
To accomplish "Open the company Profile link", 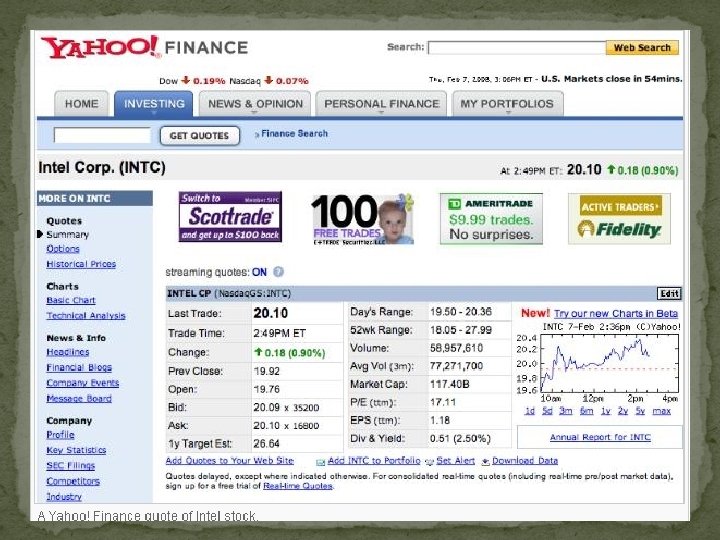I will [x=61, y=435].
